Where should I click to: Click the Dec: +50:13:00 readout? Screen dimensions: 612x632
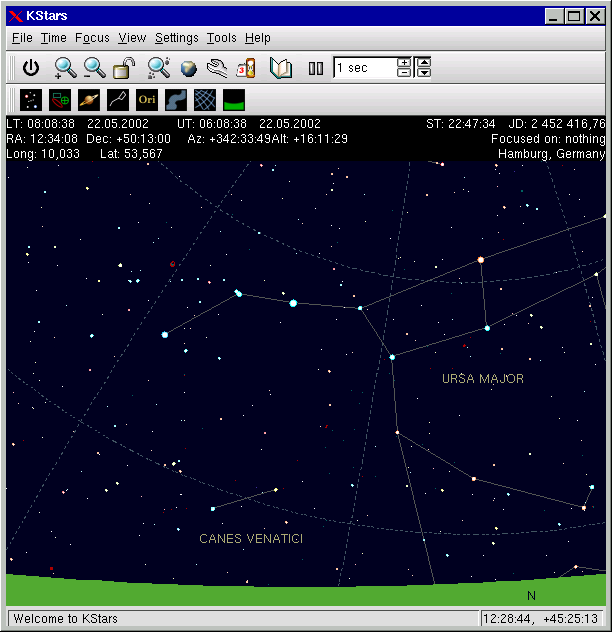click(128, 139)
